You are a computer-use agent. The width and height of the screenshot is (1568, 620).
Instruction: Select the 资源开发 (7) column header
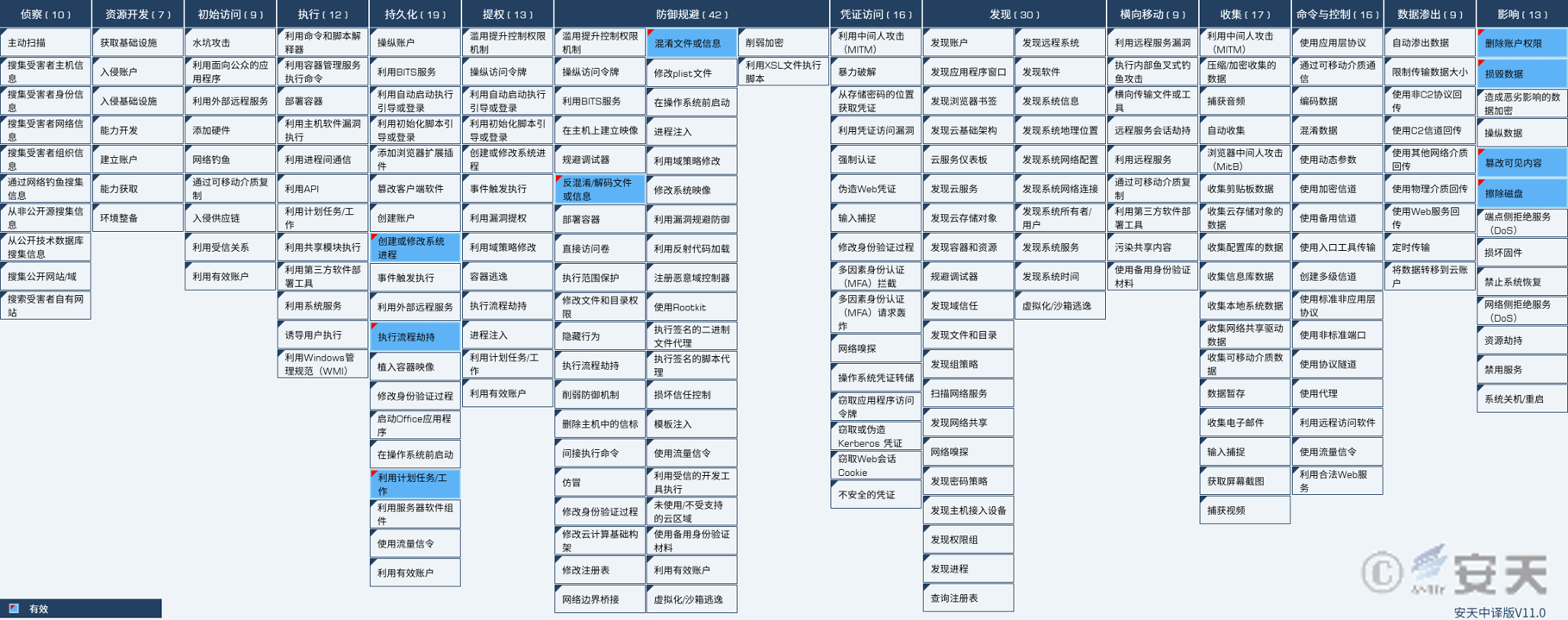pyautogui.click(x=138, y=14)
